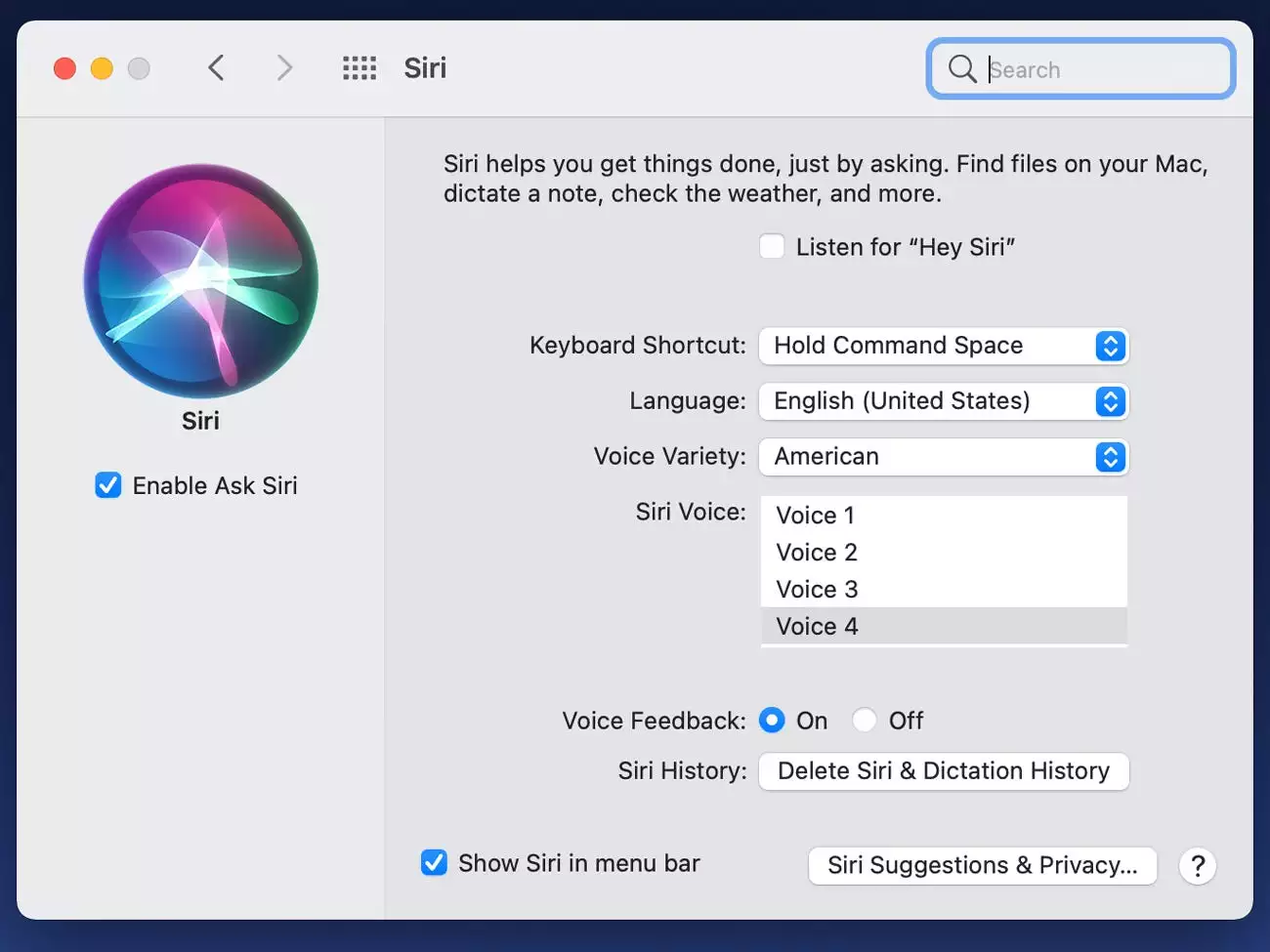Screen dimensions: 1270x952
Task: Open the Keyboard Shortcut dropdown
Action: pyautogui.click(x=944, y=346)
